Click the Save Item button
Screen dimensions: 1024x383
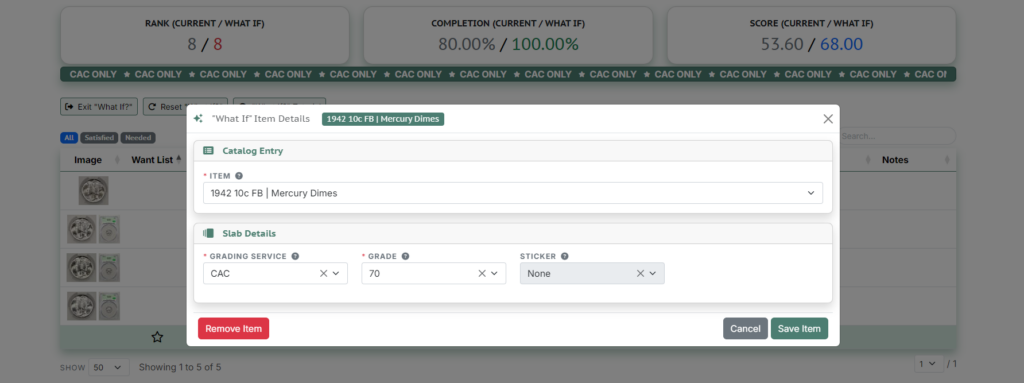799,329
